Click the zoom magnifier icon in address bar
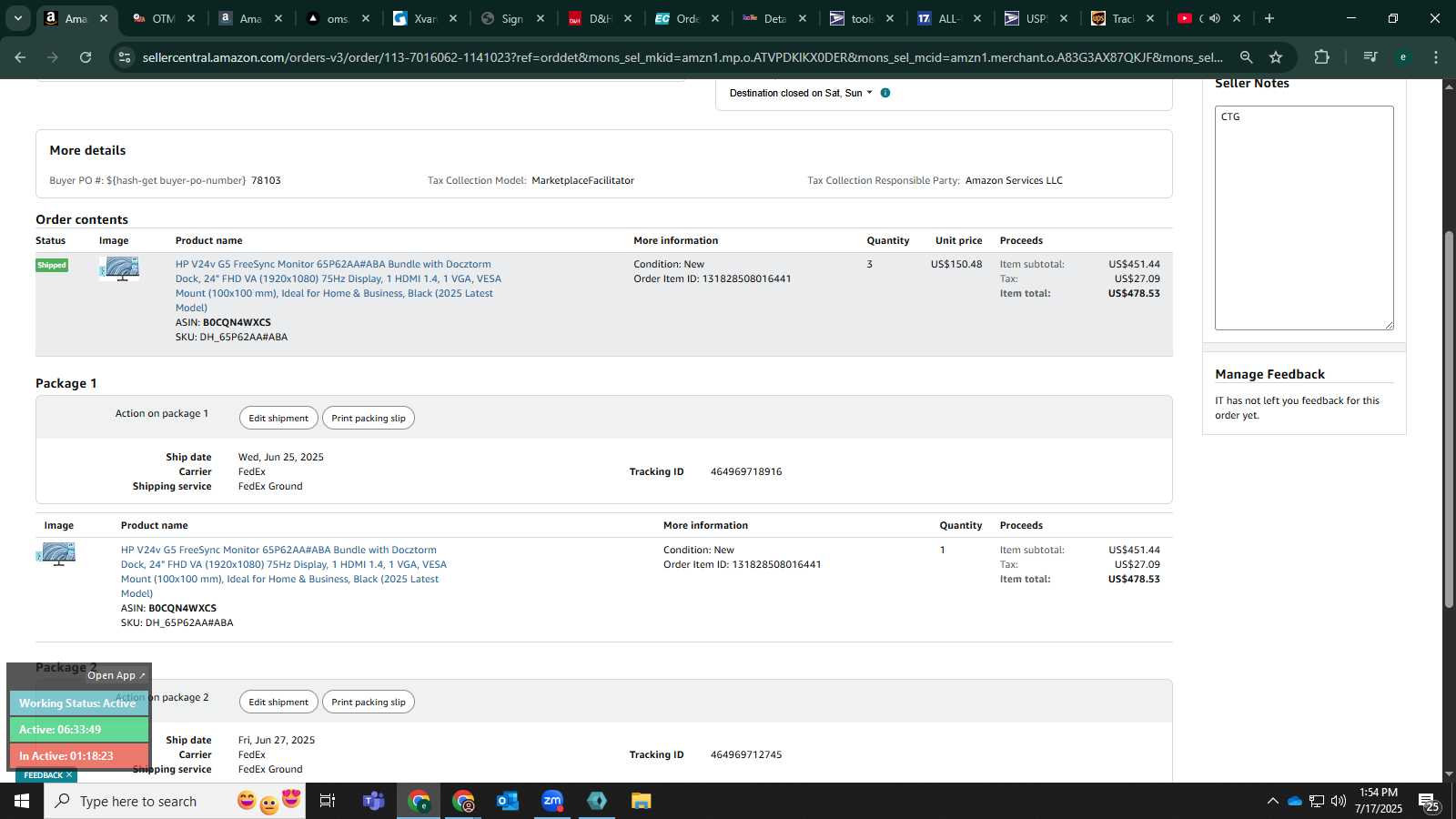This screenshot has height=819, width=1456. (1247, 57)
